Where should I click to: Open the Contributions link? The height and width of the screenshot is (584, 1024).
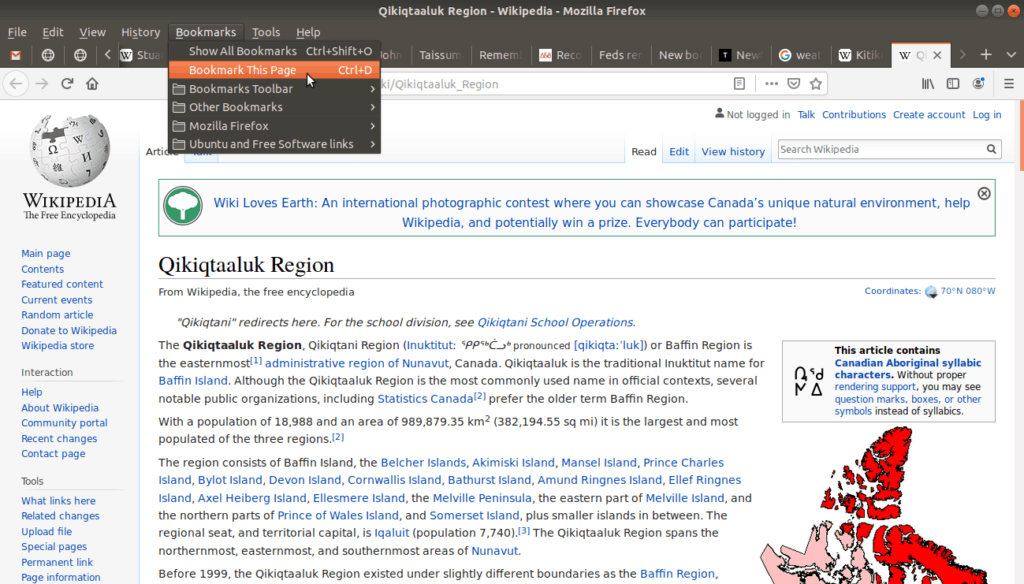pyautogui.click(x=854, y=114)
